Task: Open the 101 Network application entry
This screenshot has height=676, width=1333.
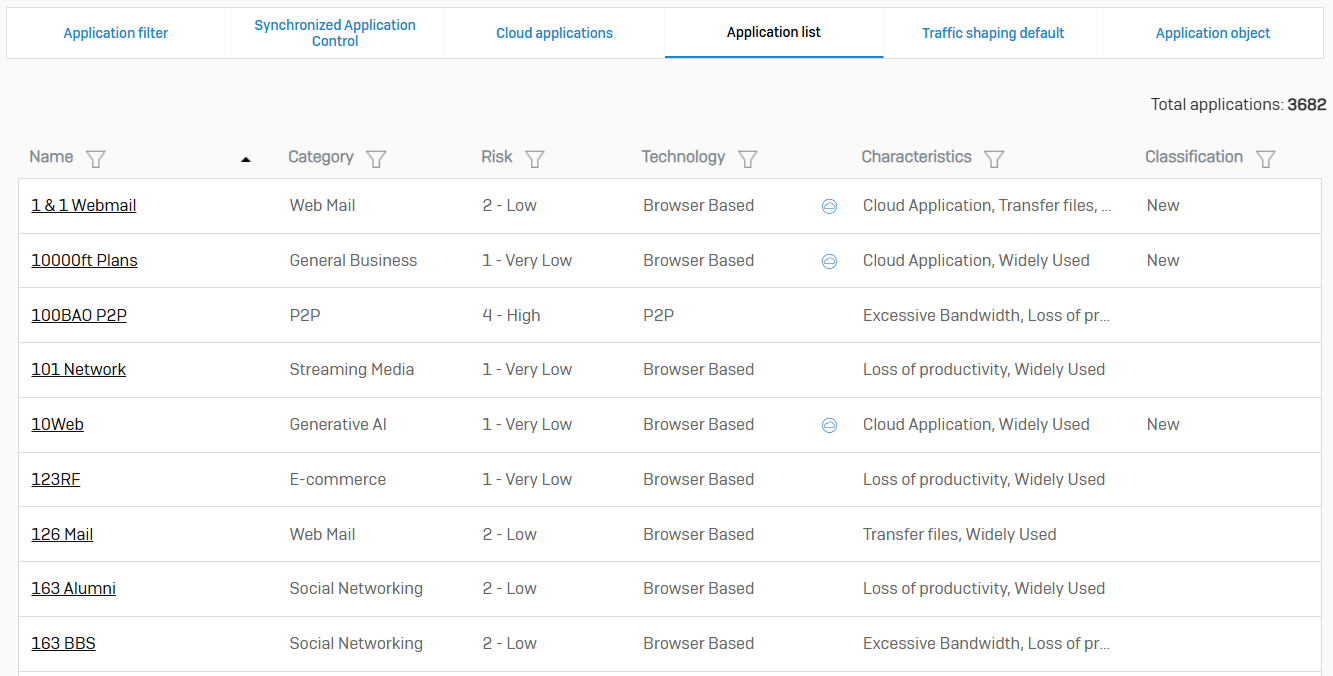Action: 79,369
